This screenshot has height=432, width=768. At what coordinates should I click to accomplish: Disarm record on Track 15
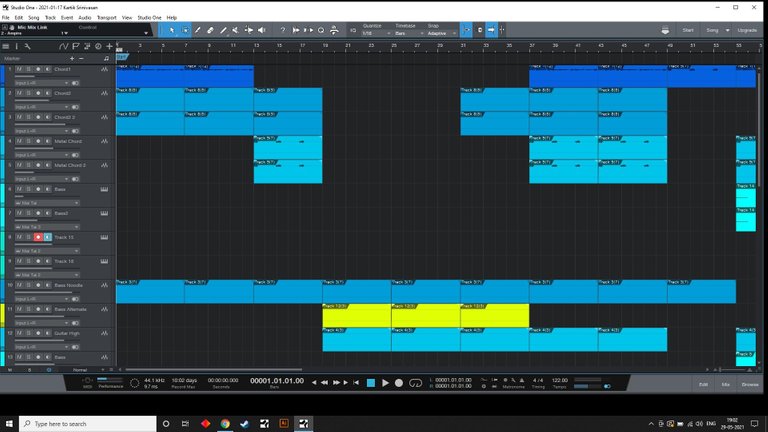(x=38, y=237)
